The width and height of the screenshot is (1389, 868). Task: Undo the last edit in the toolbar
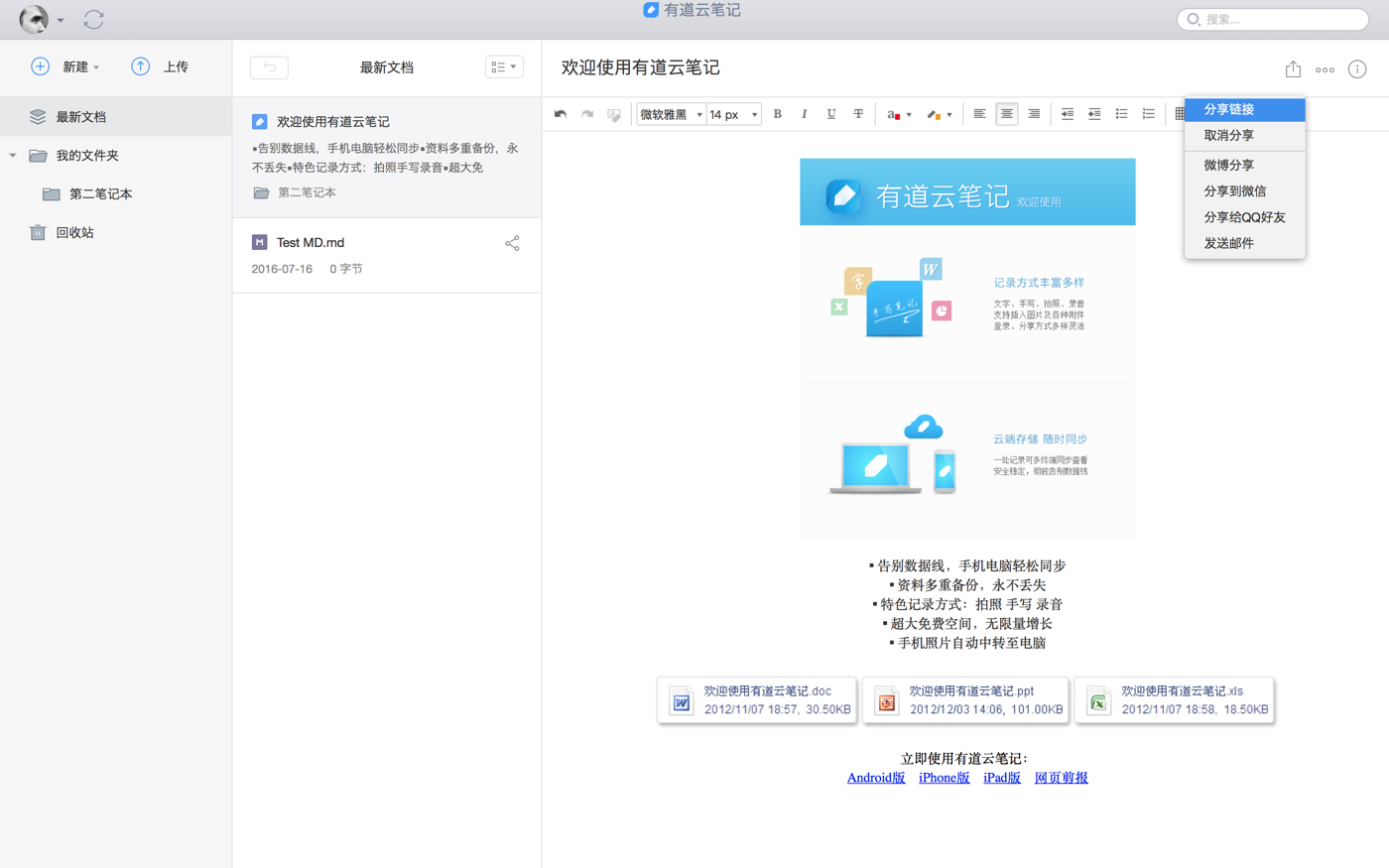[561, 114]
